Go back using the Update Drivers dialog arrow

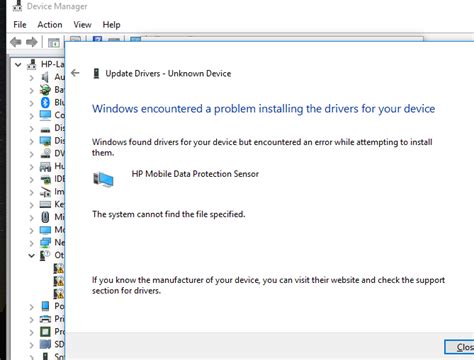pos(75,73)
